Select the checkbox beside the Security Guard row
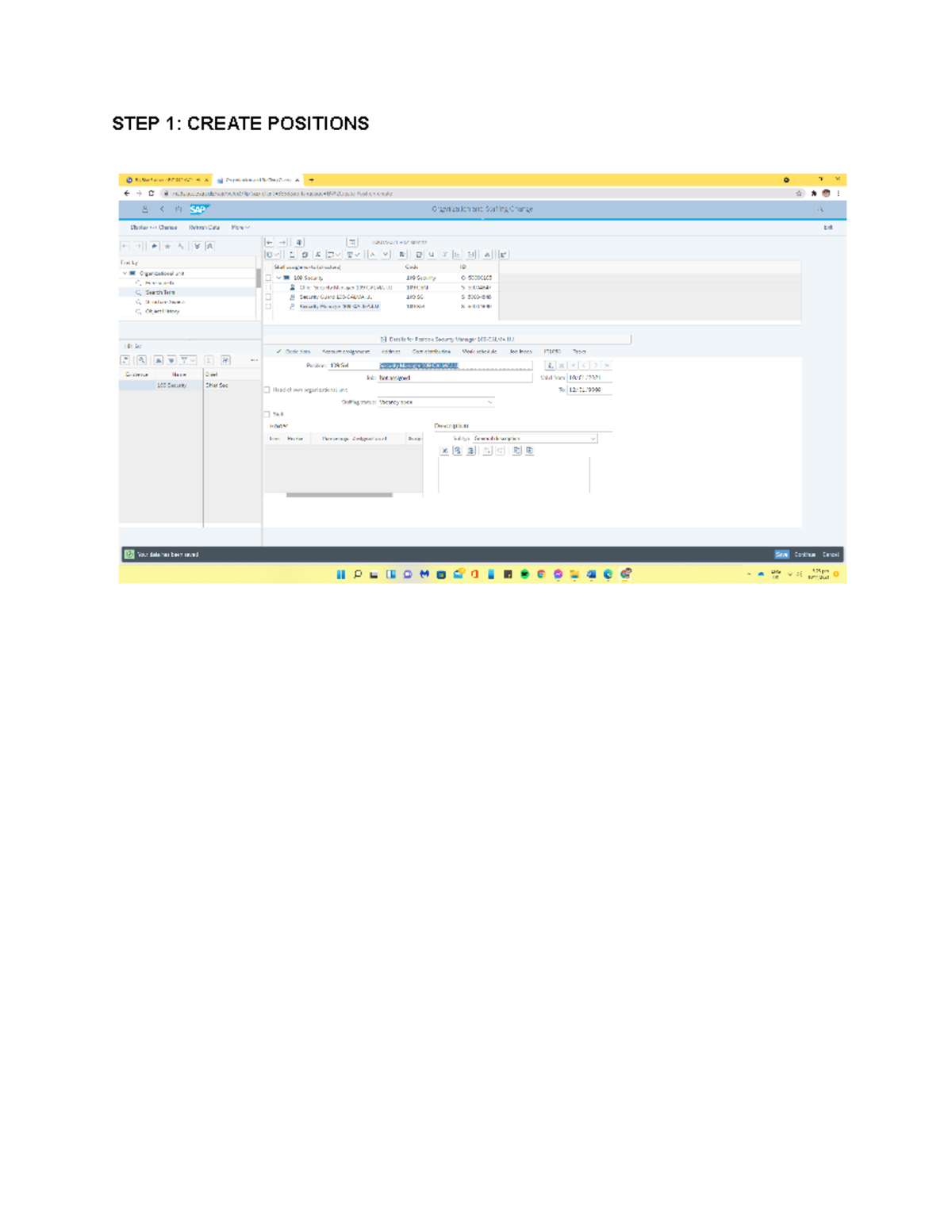Image resolution: width=952 pixels, height=1232 pixels. point(267,296)
